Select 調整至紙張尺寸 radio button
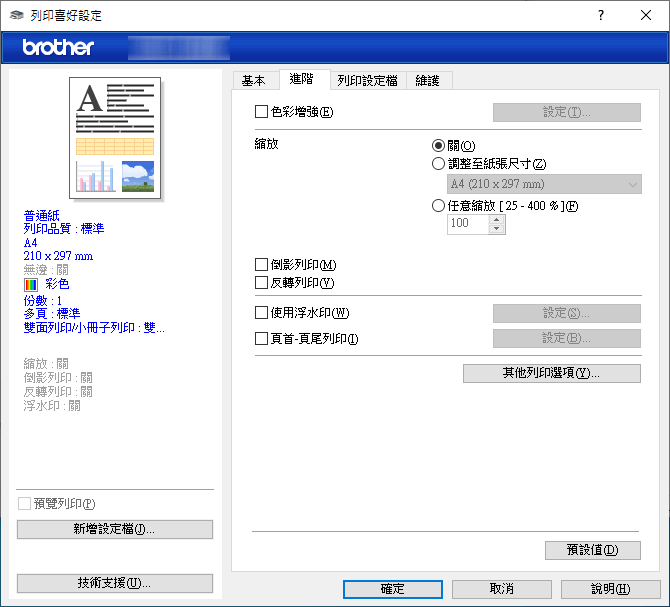670x607 pixels. 438,164
